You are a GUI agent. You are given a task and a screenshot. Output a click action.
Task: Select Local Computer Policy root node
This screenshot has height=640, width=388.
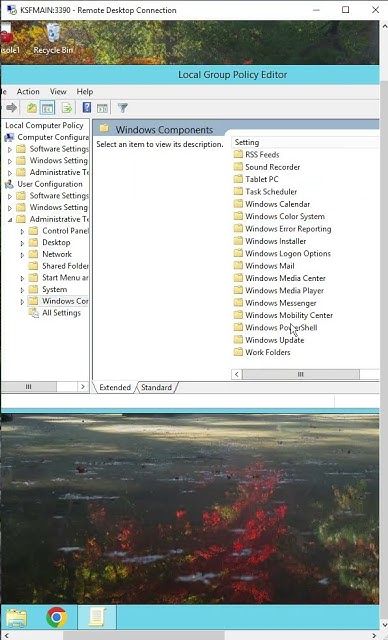44,125
